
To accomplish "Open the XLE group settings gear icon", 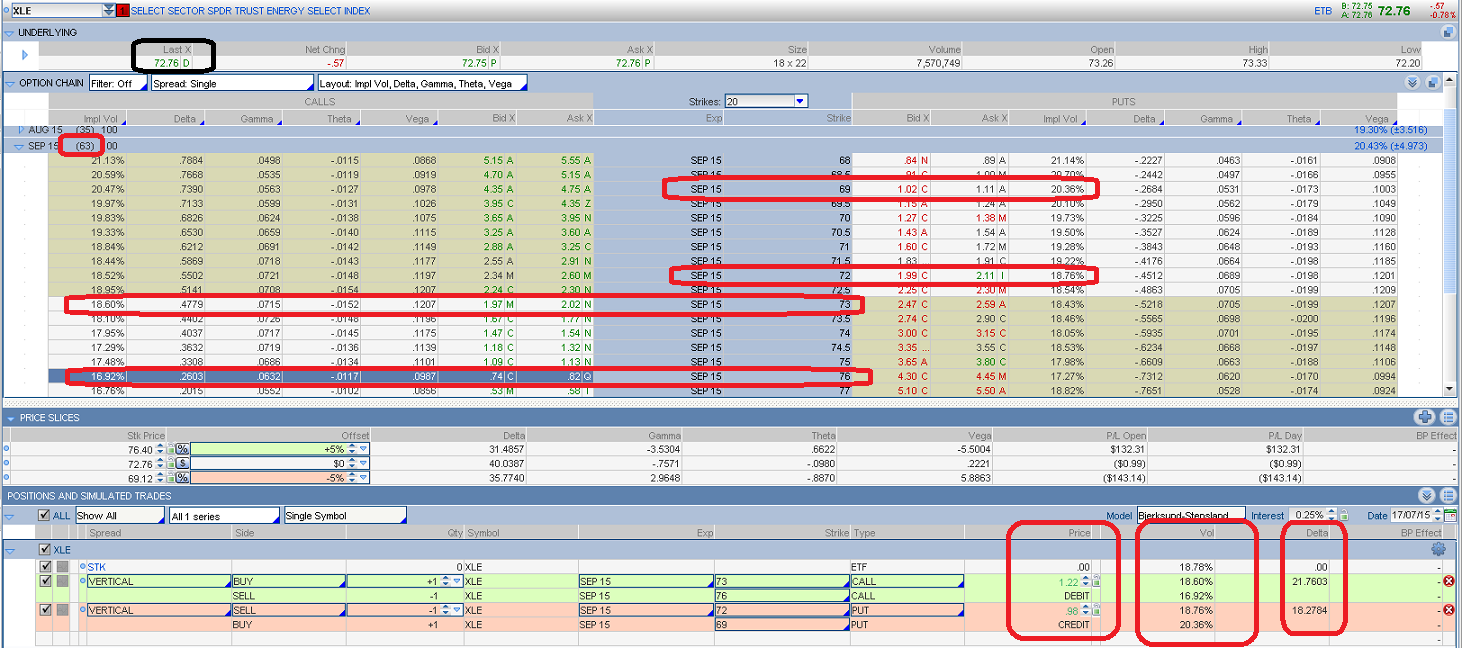I will [x=1438, y=549].
